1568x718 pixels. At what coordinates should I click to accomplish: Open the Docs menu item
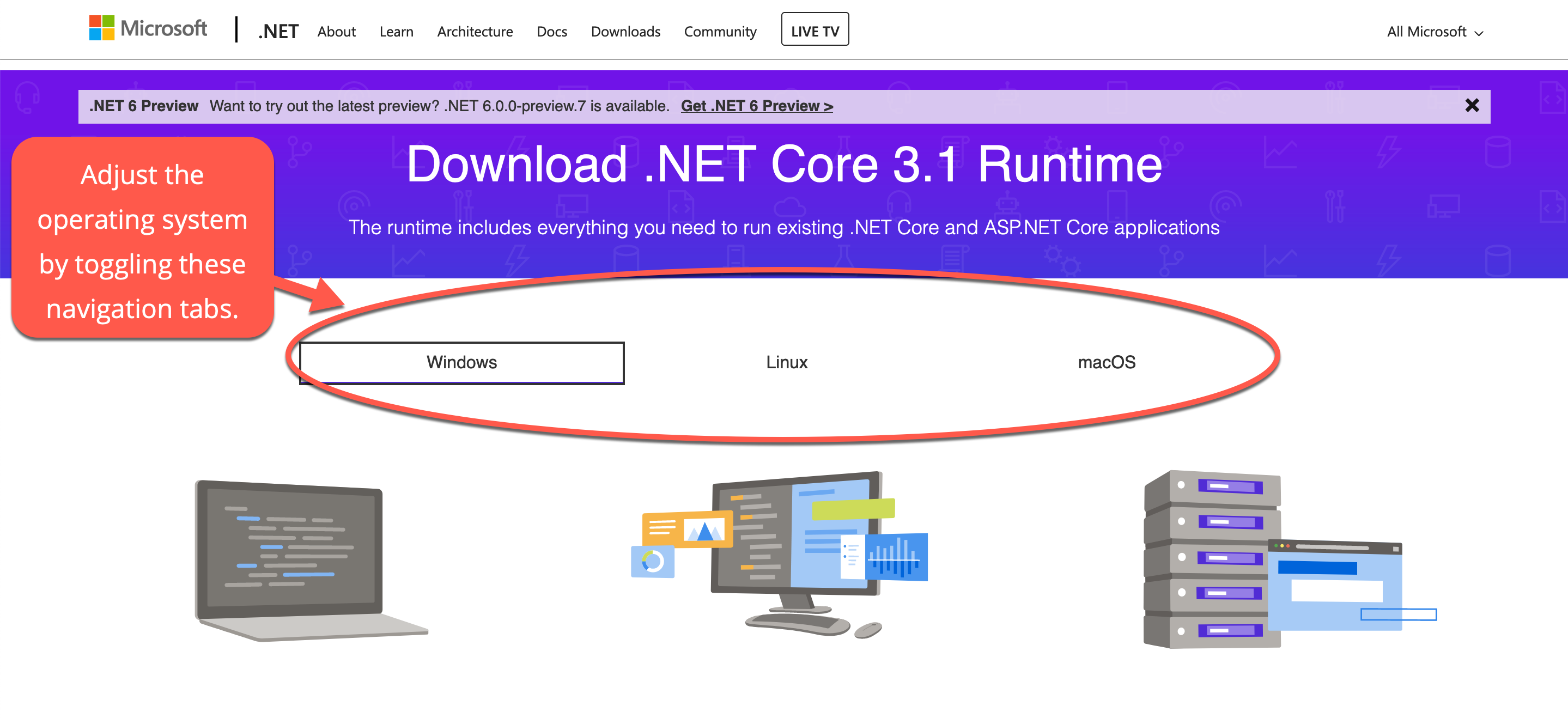[x=551, y=32]
